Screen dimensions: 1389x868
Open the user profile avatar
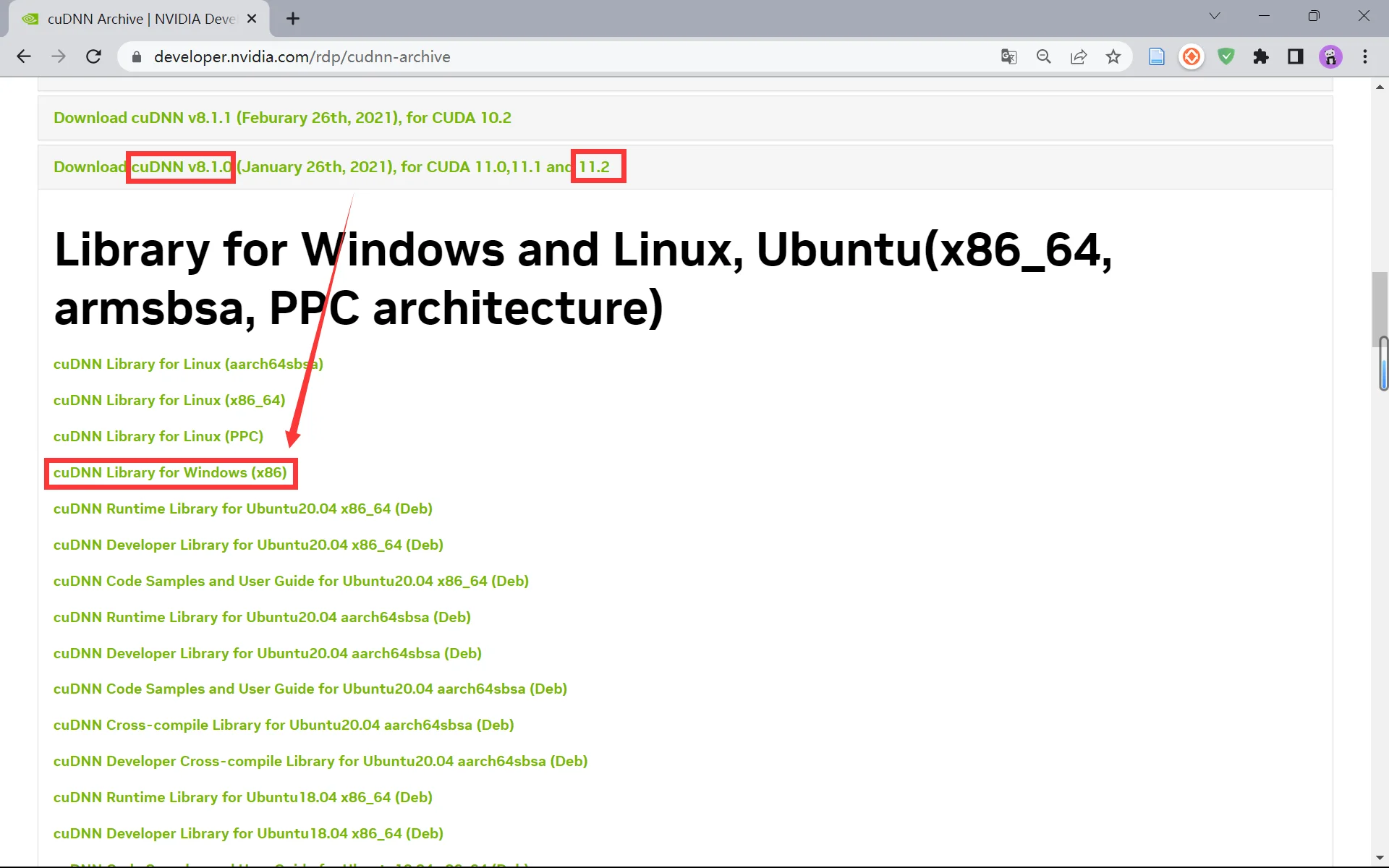(x=1330, y=56)
